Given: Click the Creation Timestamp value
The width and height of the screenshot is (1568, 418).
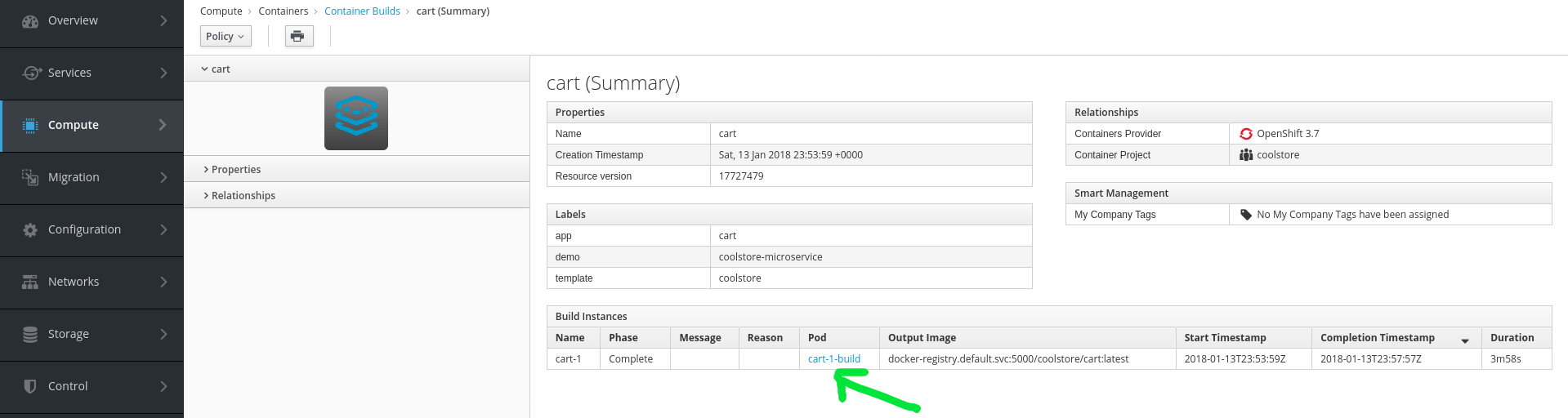Looking at the screenshot, I should click(x=791, y=155).
